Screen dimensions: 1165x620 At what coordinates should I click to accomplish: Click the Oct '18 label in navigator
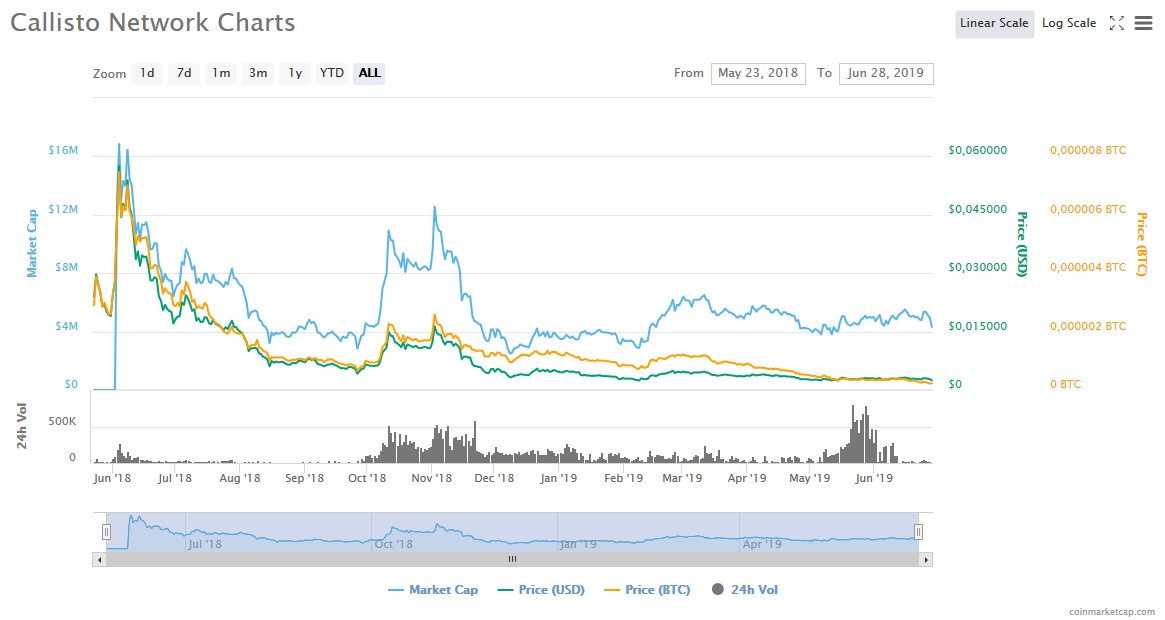(x=394, y=544)
